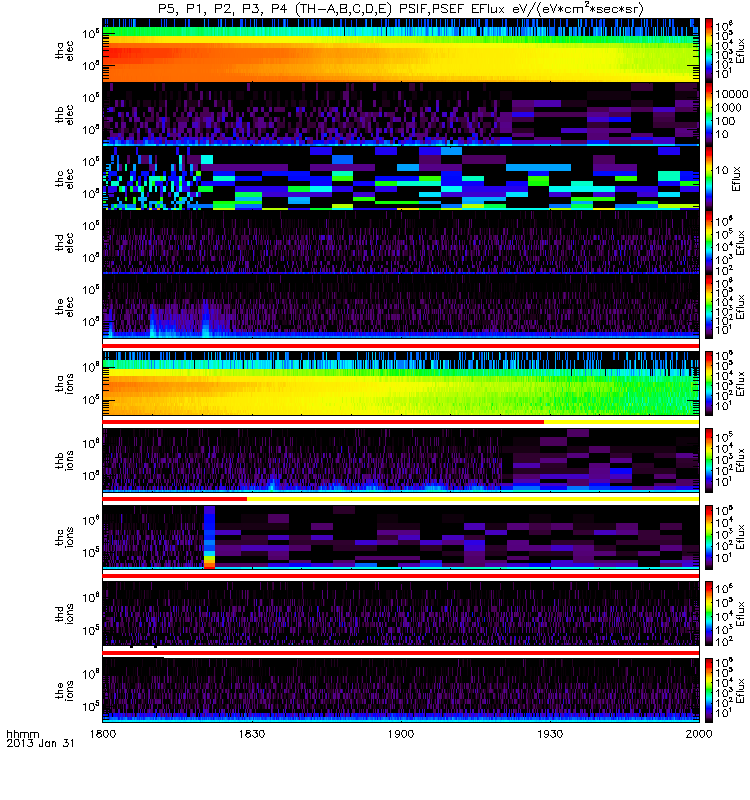The height and width of the screenshot is (800, 750).
Task: Click the red status bar below 'the elec'
Action: tap(401, 346)
